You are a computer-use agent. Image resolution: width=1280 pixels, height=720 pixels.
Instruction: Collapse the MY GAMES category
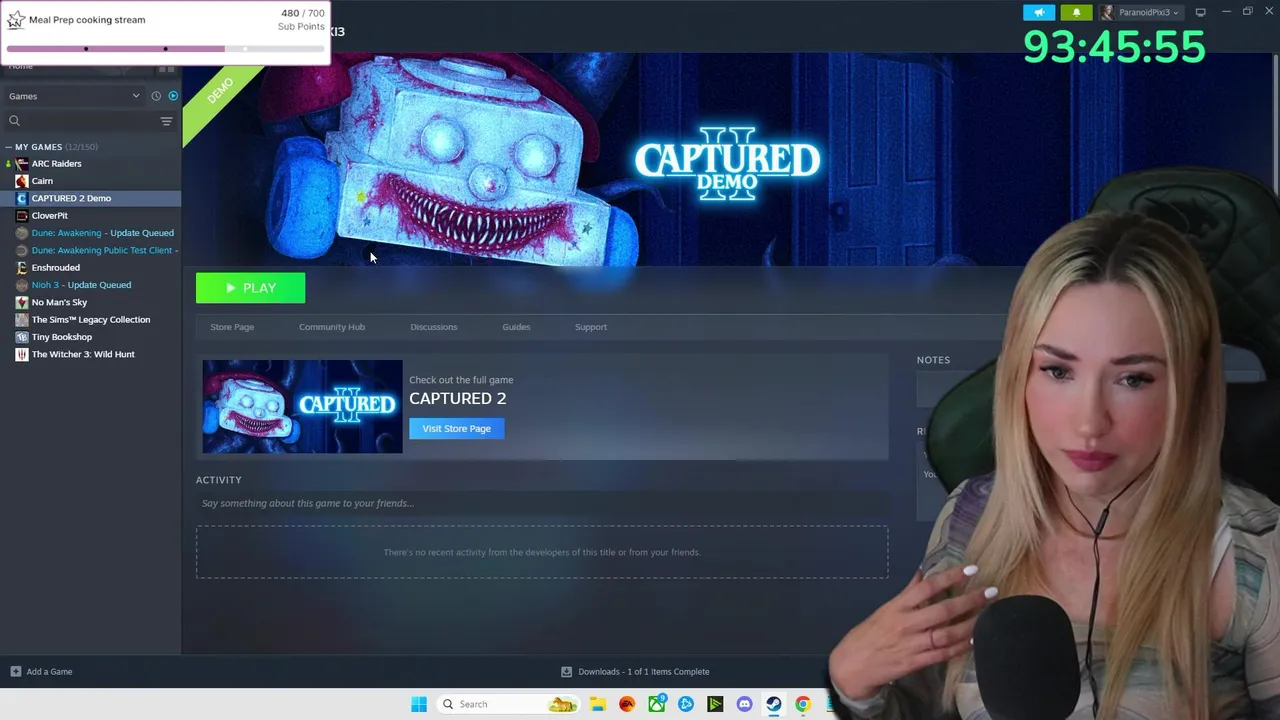coord(9,147)
